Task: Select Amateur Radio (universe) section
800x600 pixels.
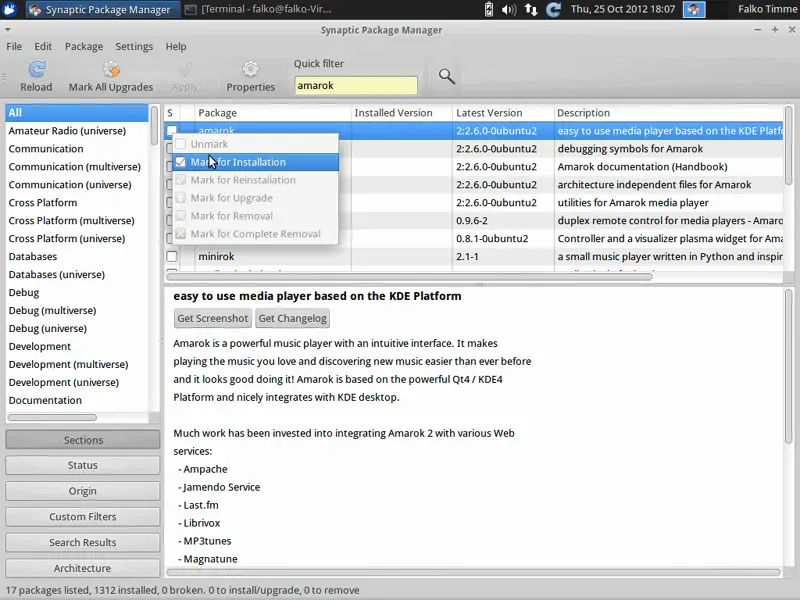Action: [77, 131]
